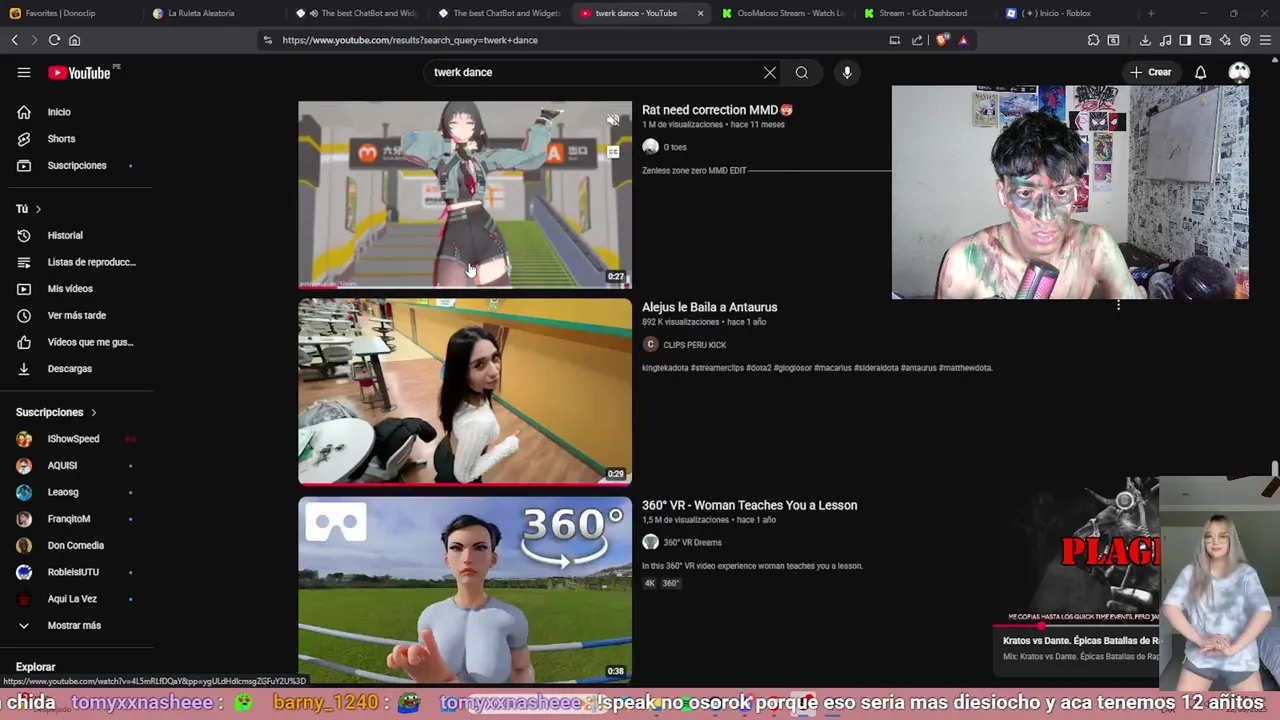Open the Leo AI sparkle icon
This screenshot has height=720, width=1280.
pos(1225,40)
